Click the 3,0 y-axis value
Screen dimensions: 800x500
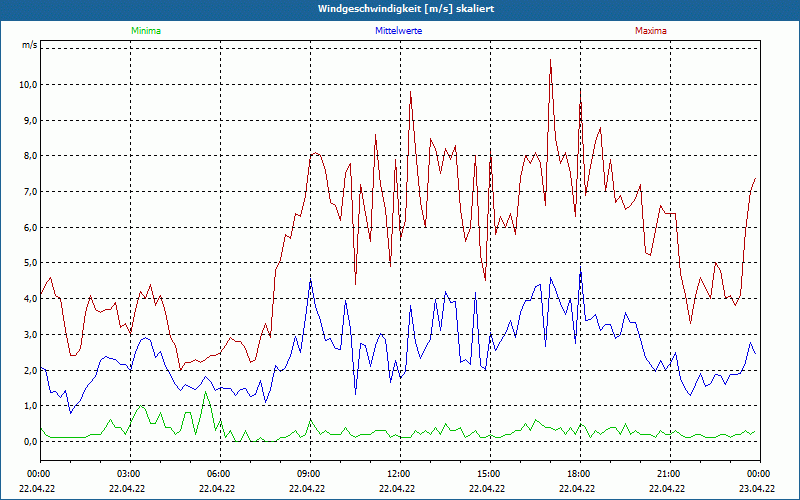pos(31,335)
